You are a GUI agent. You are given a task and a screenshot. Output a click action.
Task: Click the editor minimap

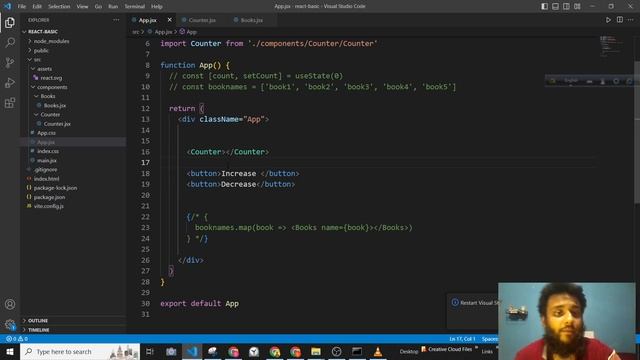point(612,46)
